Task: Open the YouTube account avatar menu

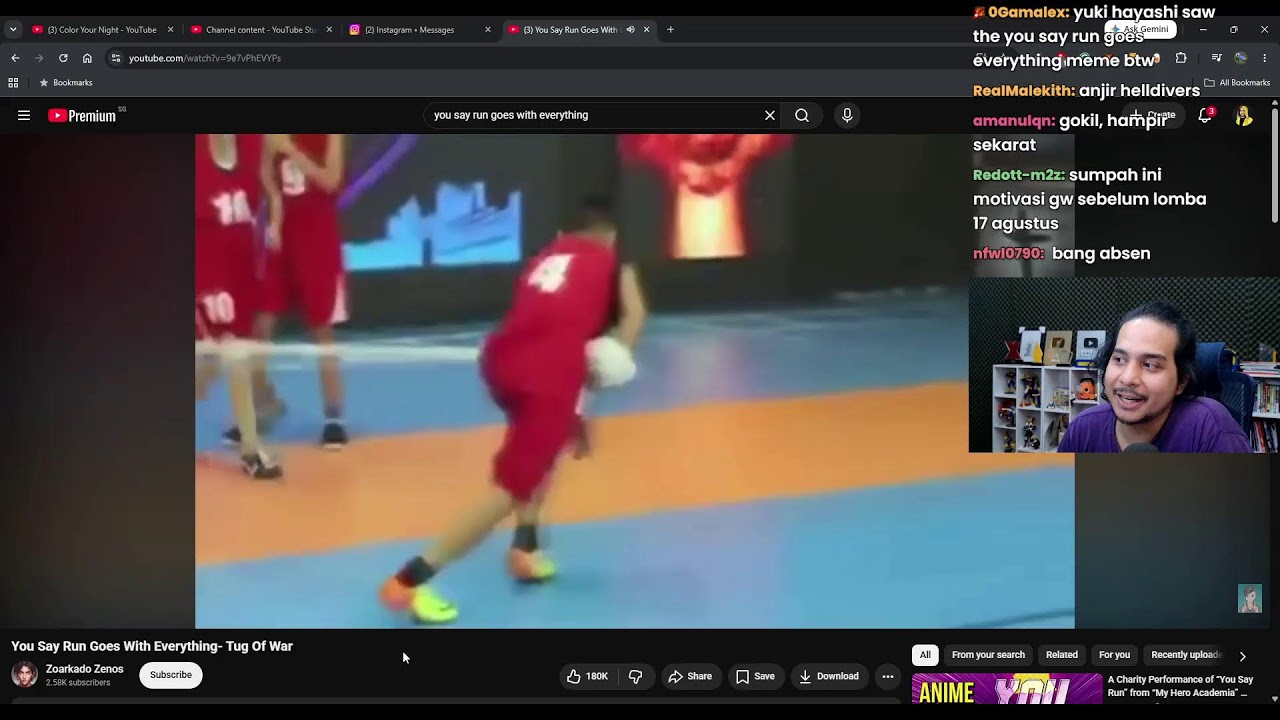Action: [x=1243, y=116]
